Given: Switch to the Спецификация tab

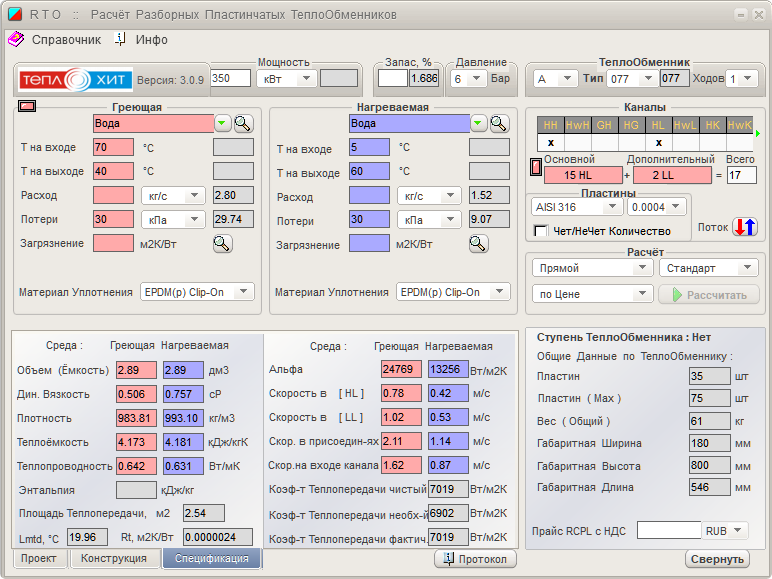Looking at the screenshot, I should 212,558.
